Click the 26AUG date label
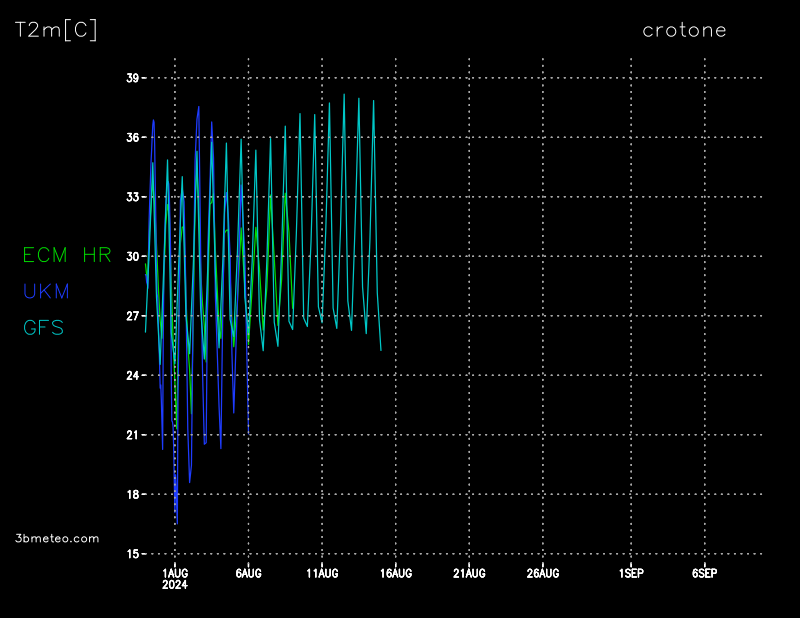 (x=543, y=573)
